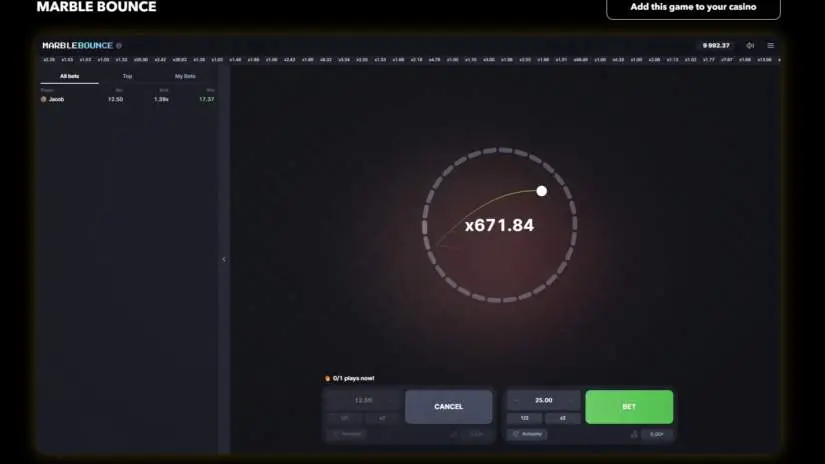The width and height of the screenshot is (825, 464).
Task: Click the white marble ball on the arc
Action: [x=542, y=191]
